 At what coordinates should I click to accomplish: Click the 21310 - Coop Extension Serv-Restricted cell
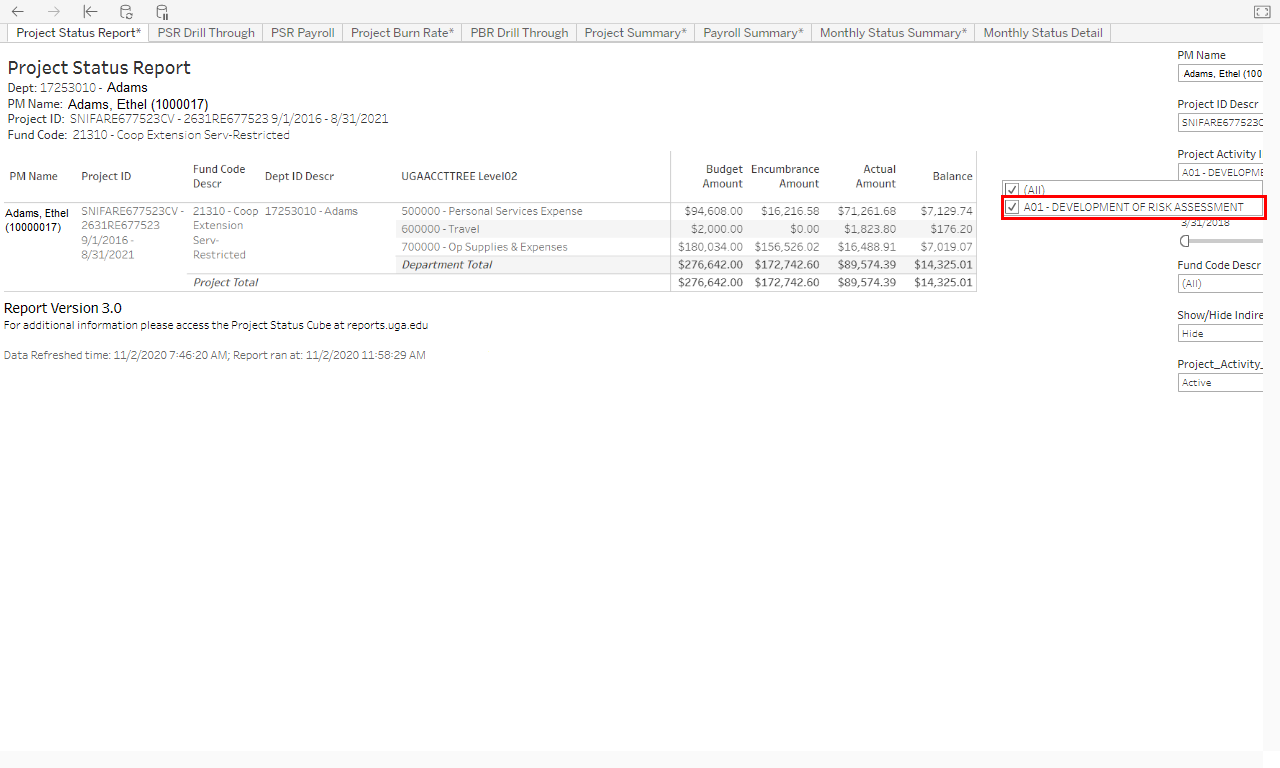pos(225,233)
